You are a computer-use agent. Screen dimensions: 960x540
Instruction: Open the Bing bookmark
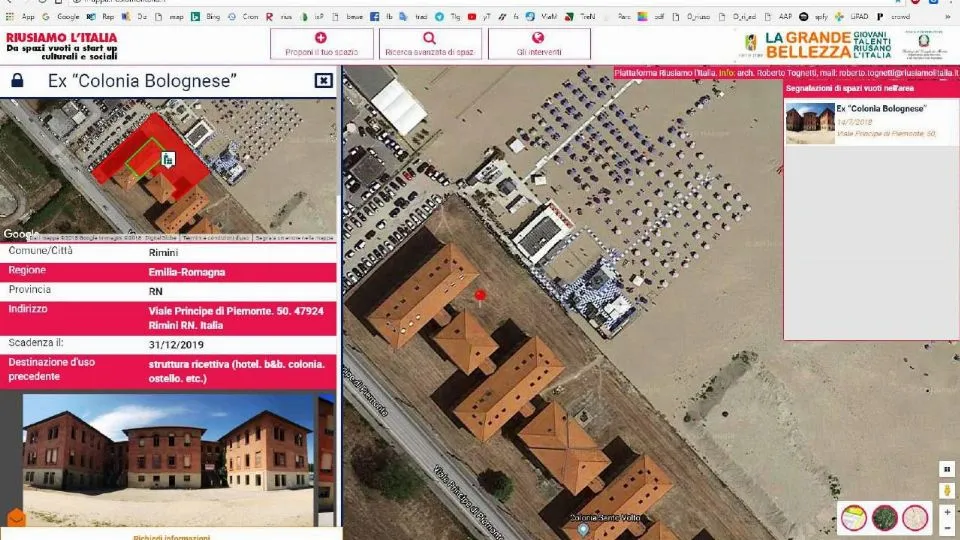click(206, 17)
